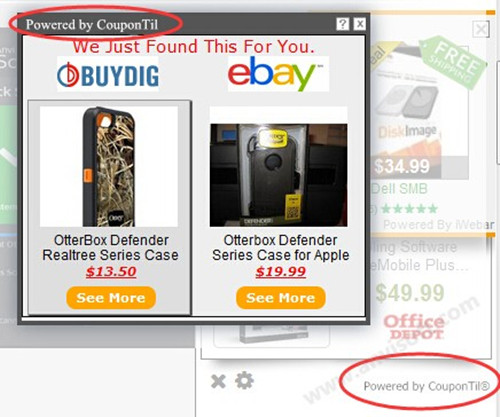Click the Office Depot logo
The width and height of the screenshot is (500, 417).
pos(414,327)
